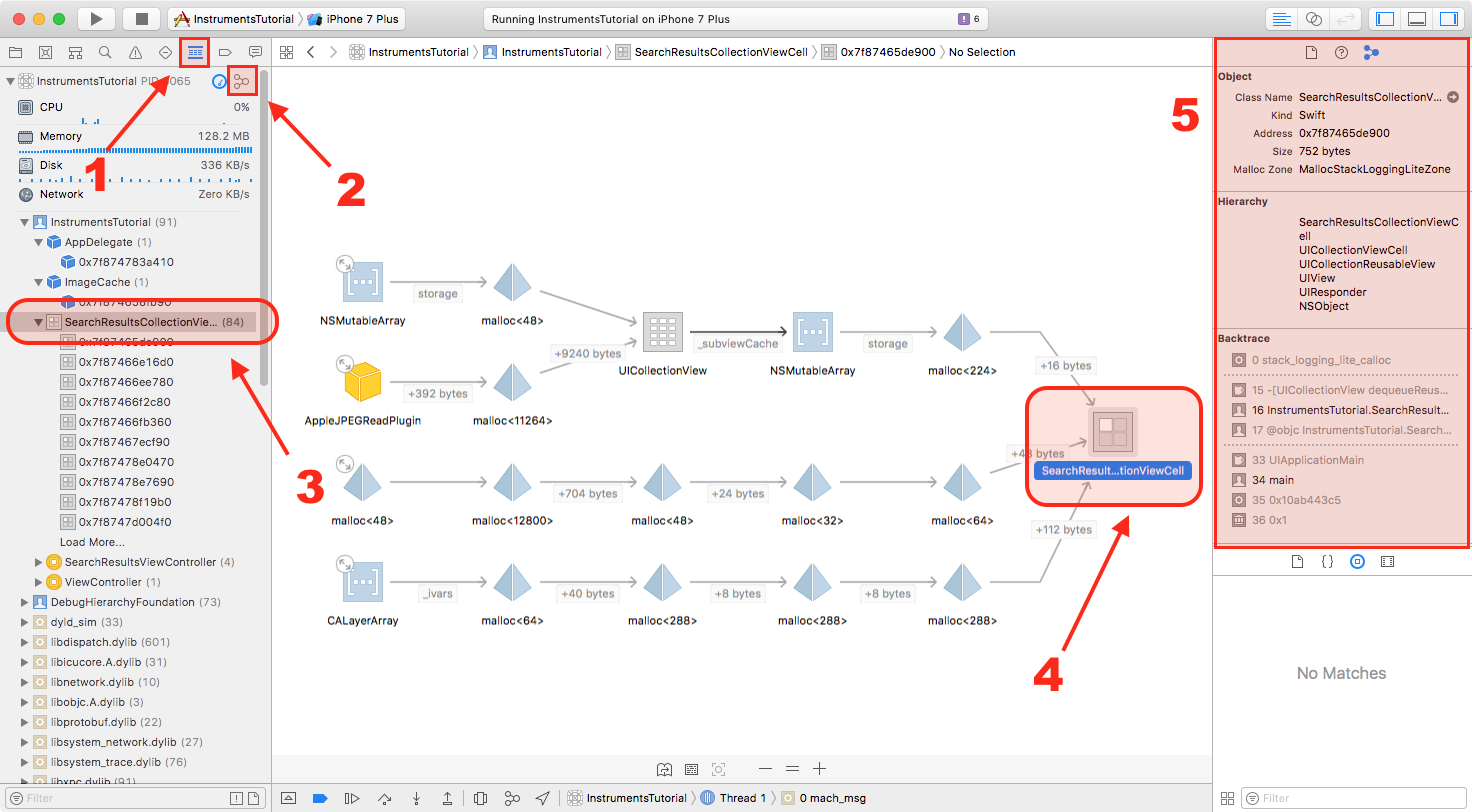1472x812 pixels.
Task: Click Debug View Hierarchy button
Action: [x=480, y=798]
